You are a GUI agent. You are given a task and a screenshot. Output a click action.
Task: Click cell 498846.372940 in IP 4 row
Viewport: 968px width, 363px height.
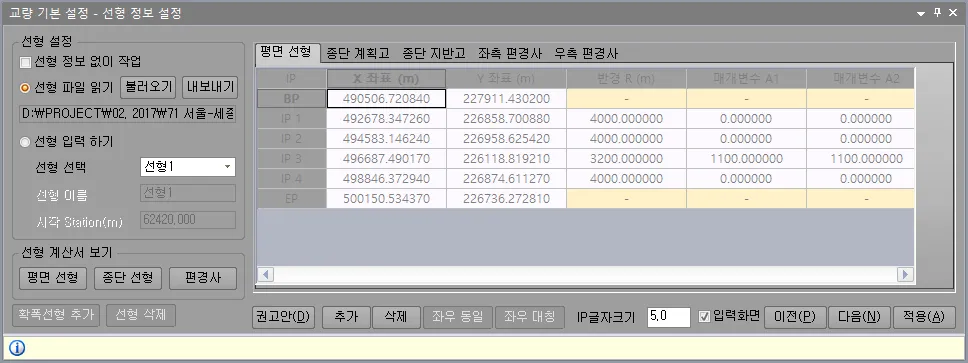tap(386, 179)
